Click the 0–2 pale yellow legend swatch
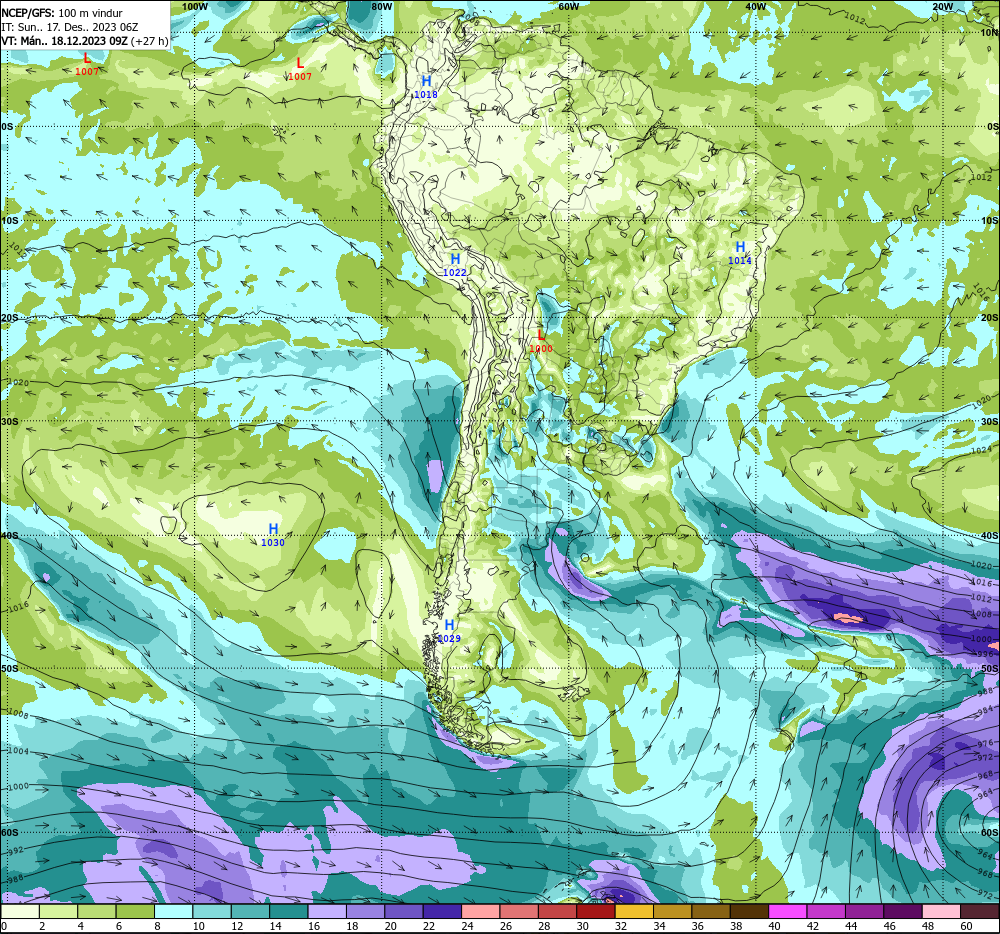The width and height of the screenshot is (1000, 934). click(x=20, y=912)
